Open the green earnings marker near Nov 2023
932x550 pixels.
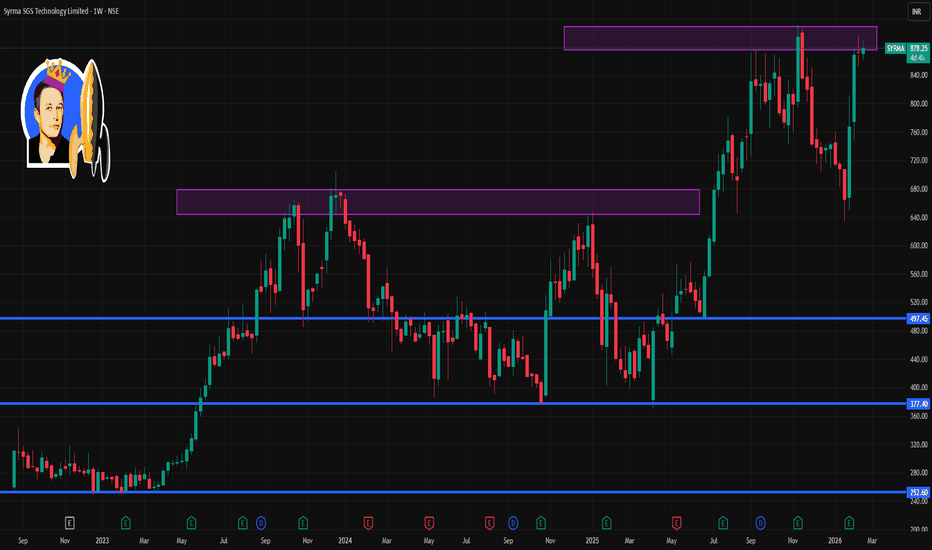(303, 523)
